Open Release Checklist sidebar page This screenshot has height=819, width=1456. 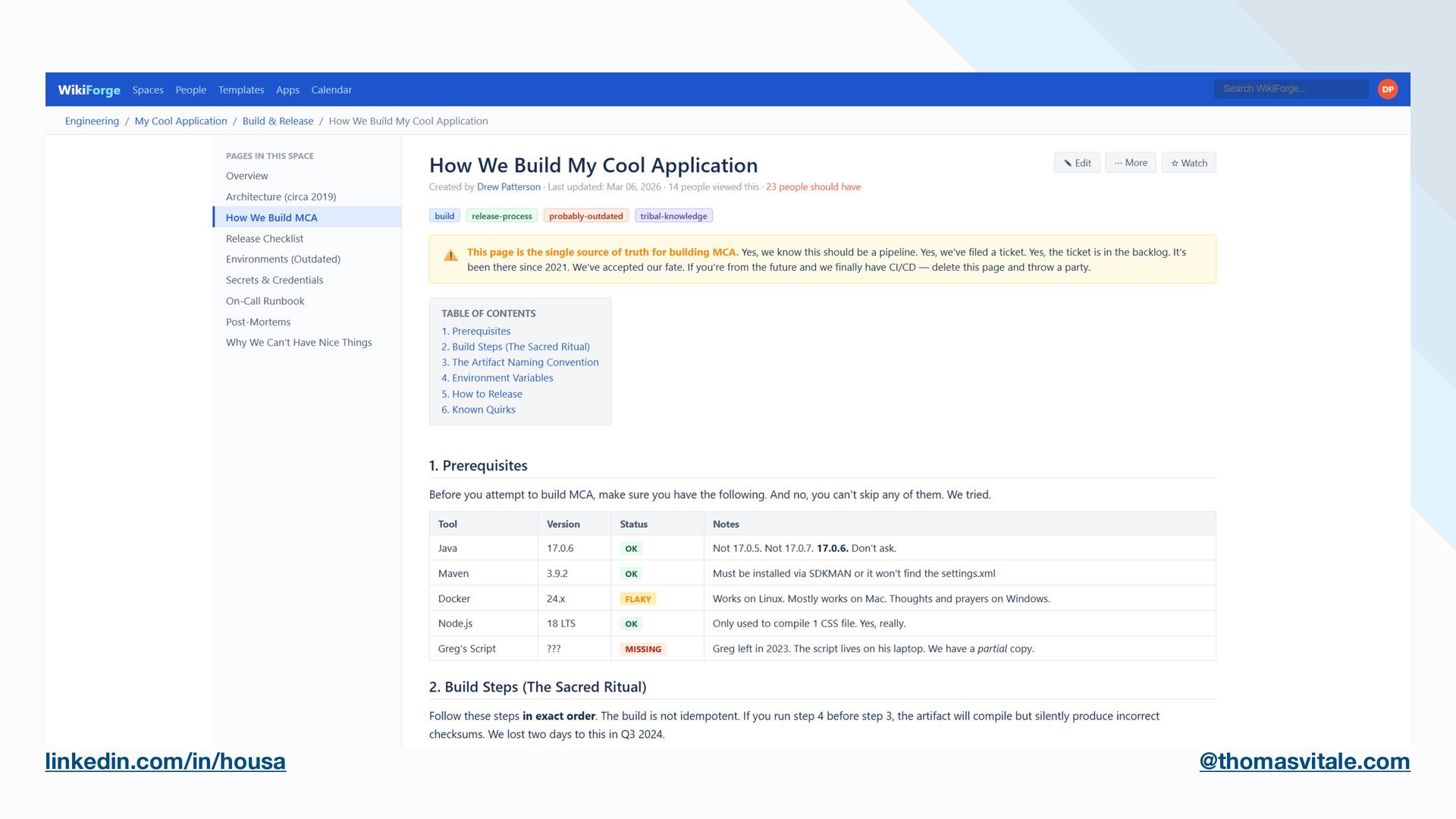[x=264, y=238]
